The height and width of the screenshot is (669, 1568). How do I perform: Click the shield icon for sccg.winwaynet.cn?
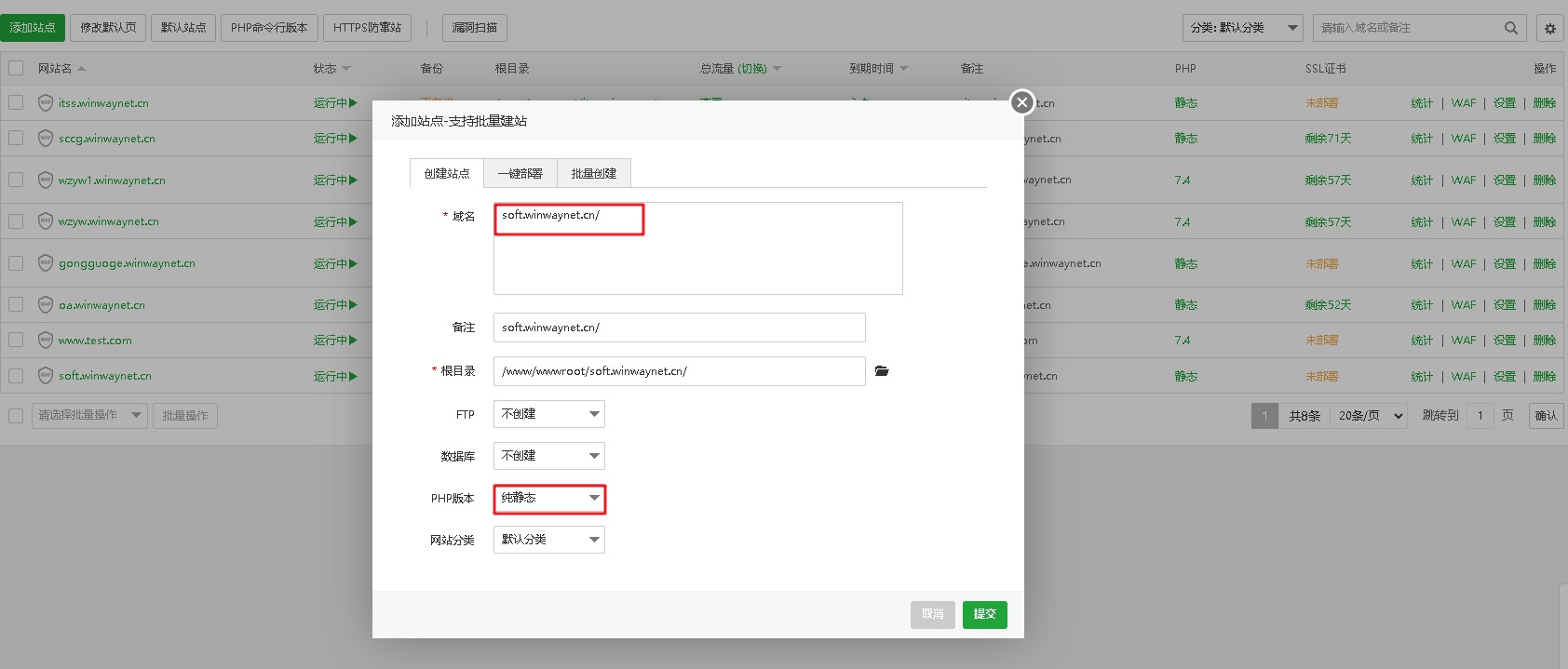(45, 139)
